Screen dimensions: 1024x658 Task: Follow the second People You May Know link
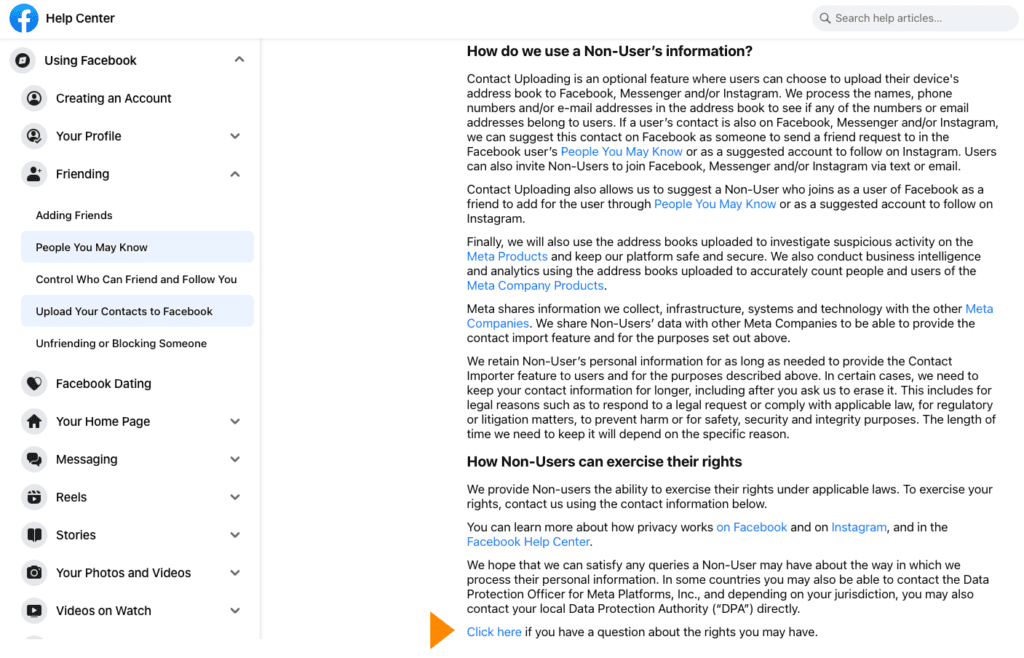click(714, 204)
